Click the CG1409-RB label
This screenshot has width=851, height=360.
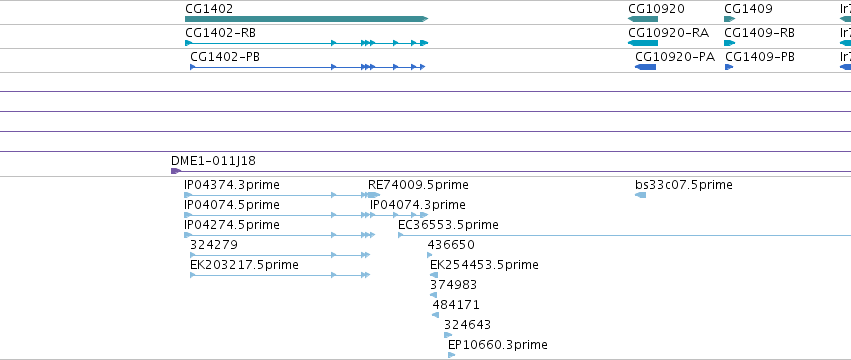point(759,33)
